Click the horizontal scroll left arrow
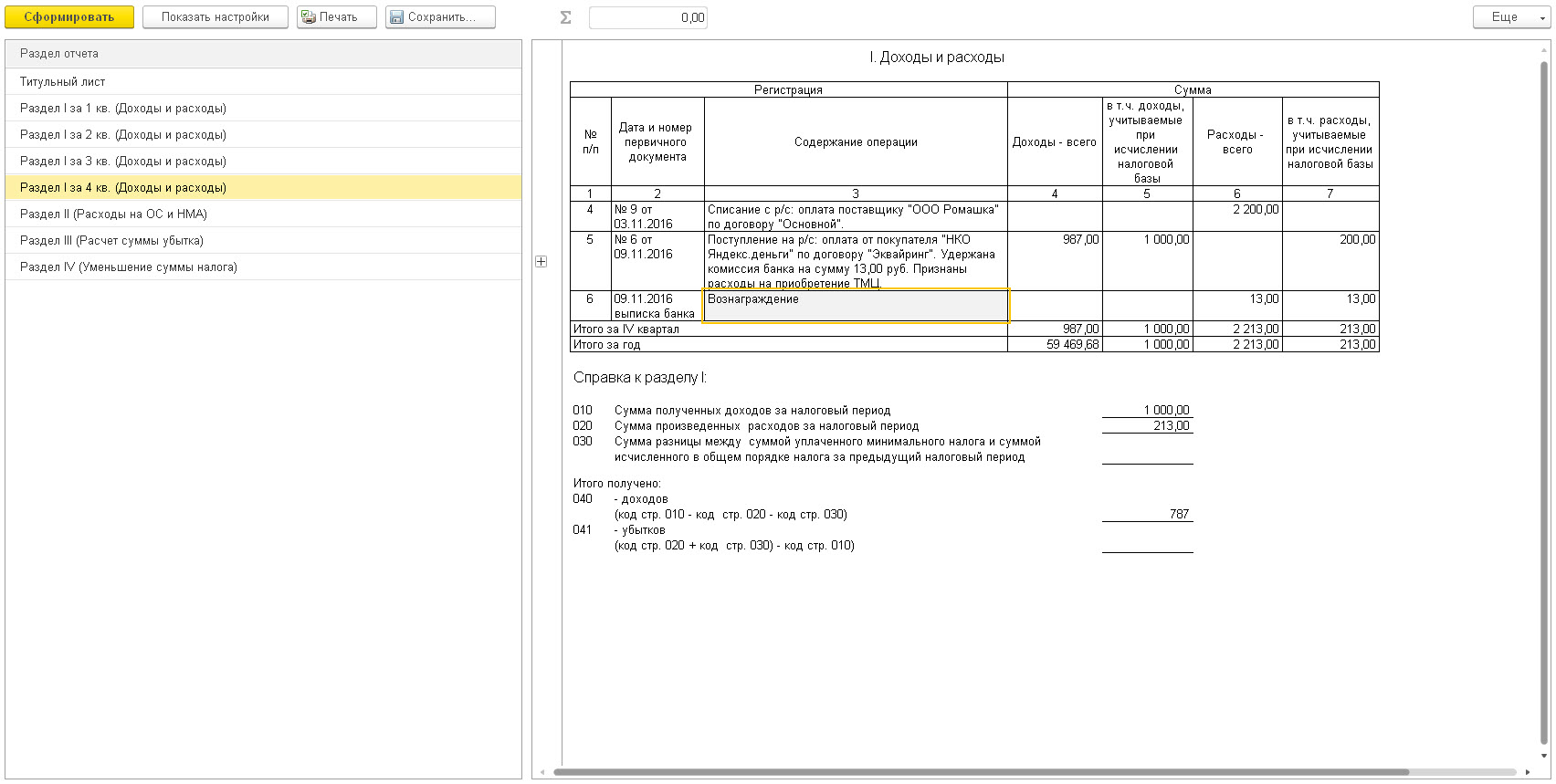This screenshot has width=1556, height=784. coord(541,772)
